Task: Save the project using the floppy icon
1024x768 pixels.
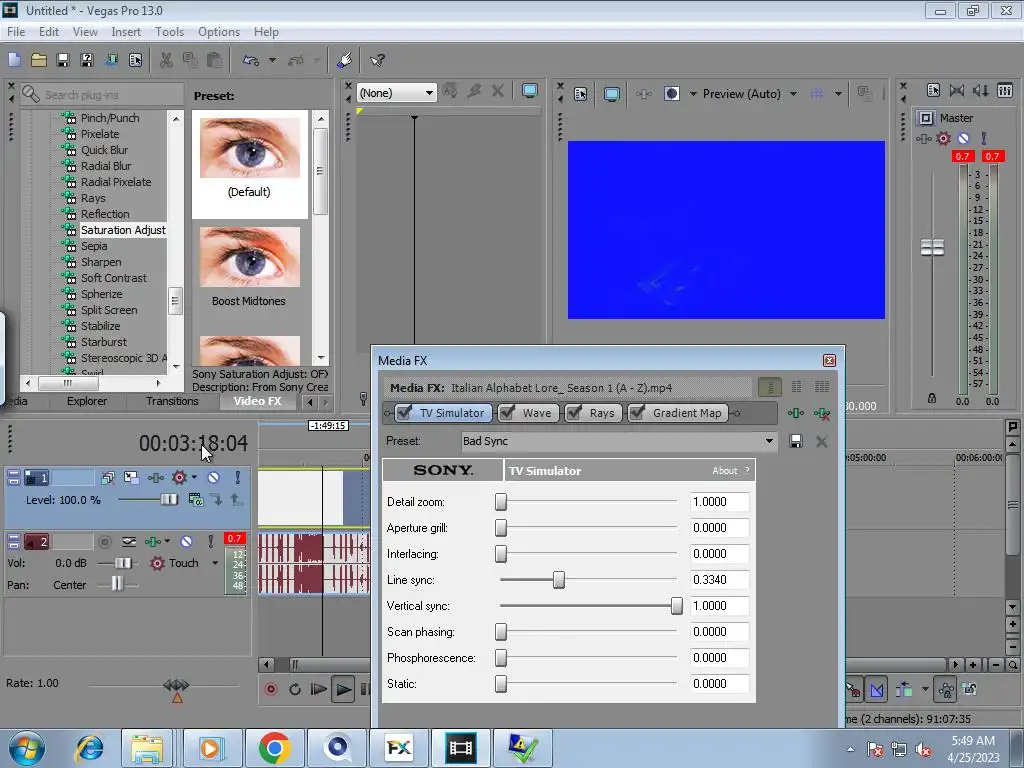Action: 63,60
